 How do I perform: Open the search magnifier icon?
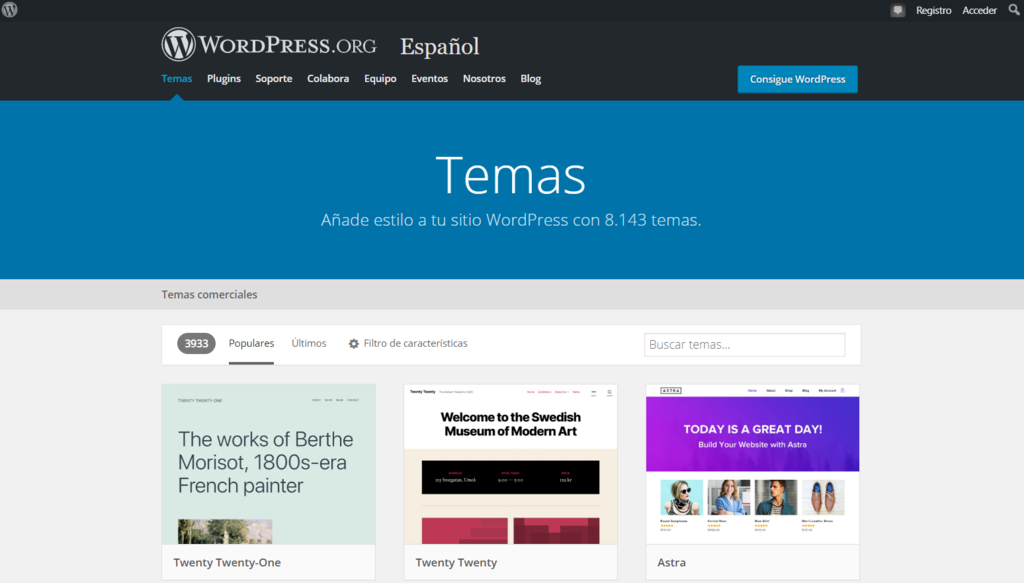1013,10
